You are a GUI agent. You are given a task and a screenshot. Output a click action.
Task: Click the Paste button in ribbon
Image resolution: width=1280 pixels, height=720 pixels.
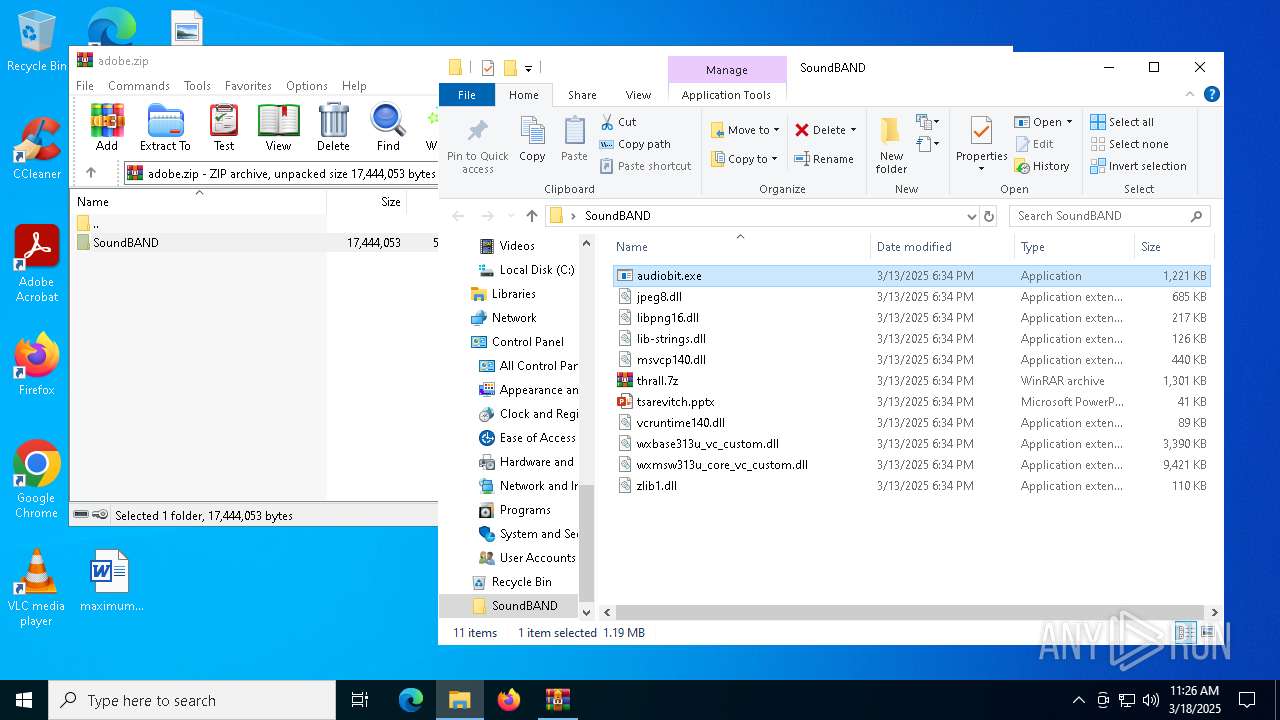coord(574,139)
